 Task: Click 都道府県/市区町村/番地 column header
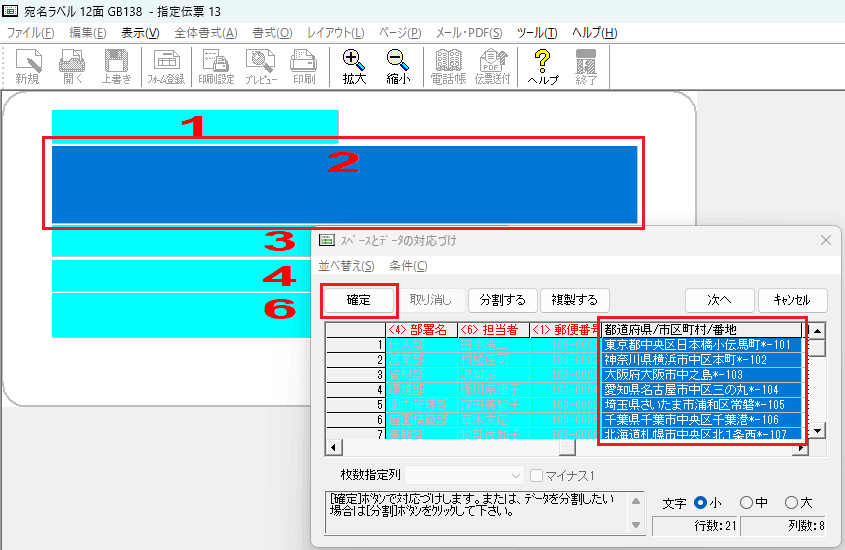tap(702, 330)
